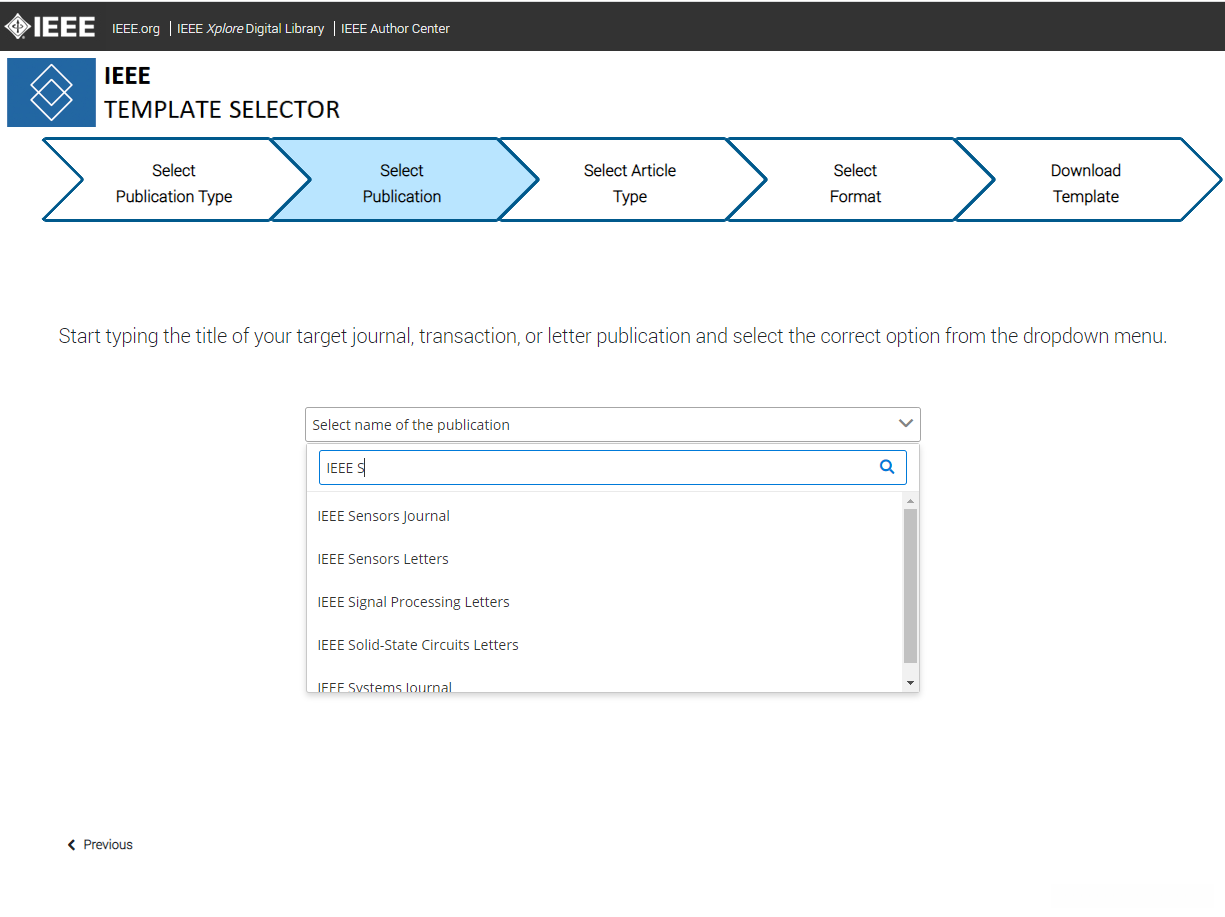Click the Select Format step
The width and height of the screenshot is (1225, 917).
point(855,183)
